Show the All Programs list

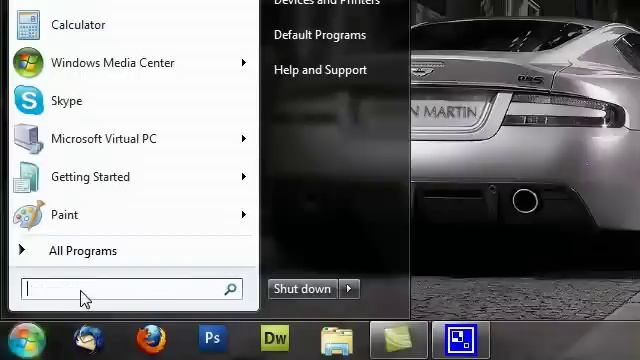click(83, 251)
